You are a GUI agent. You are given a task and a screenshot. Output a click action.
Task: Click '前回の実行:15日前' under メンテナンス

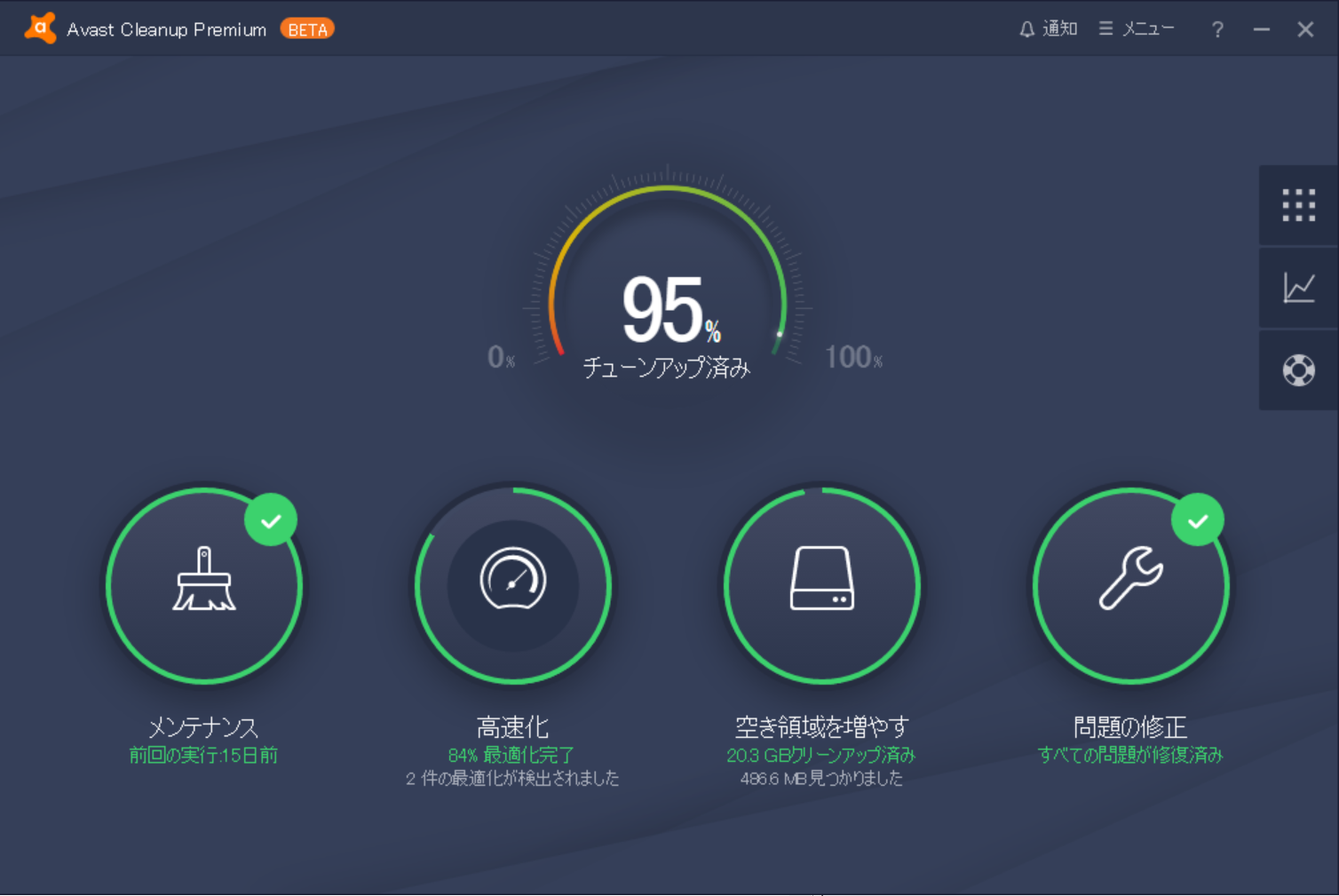click(203, 755)
